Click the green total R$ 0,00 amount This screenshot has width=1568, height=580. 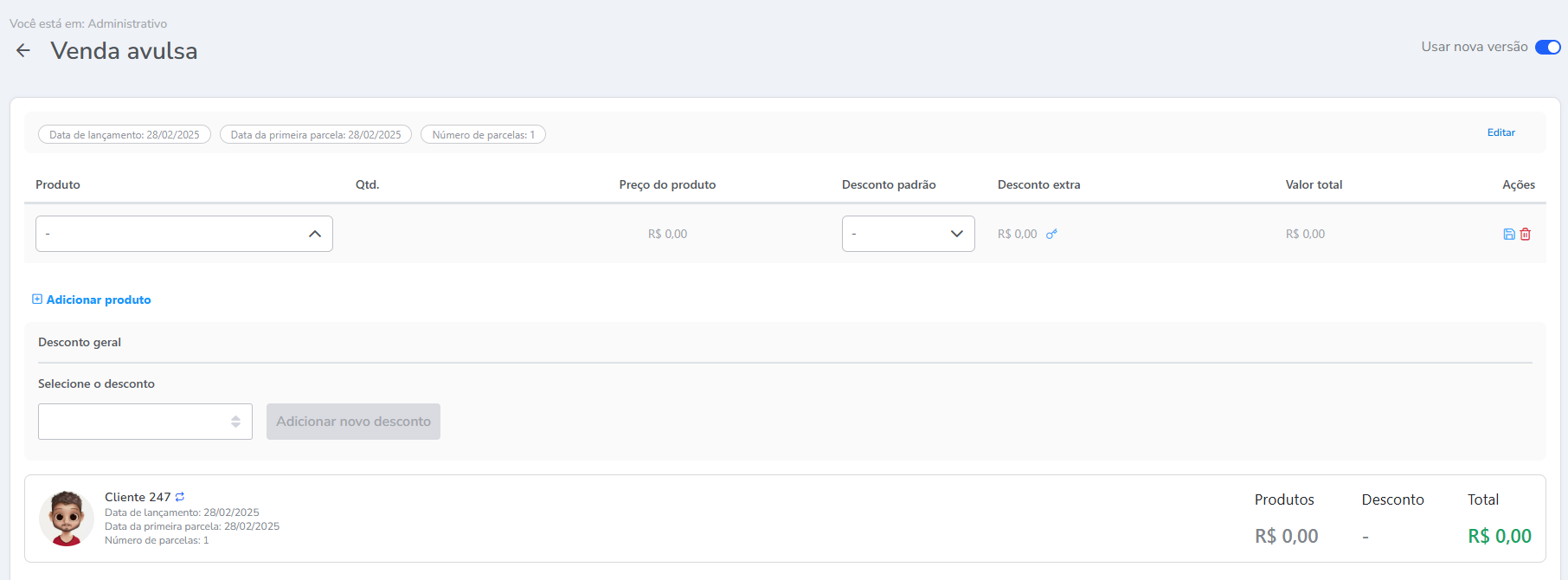(1499, 536)
